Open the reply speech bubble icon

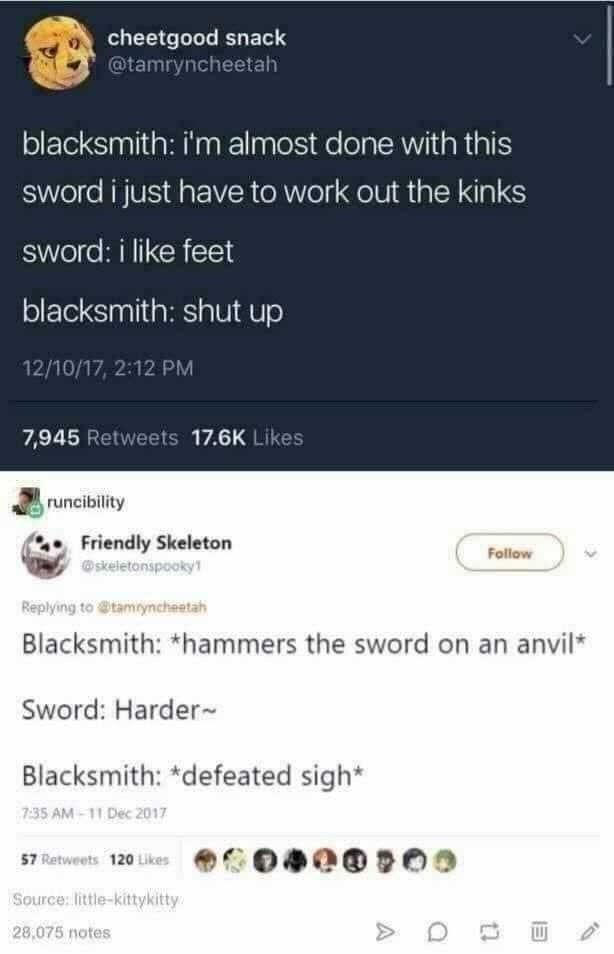tap(438, 931)
